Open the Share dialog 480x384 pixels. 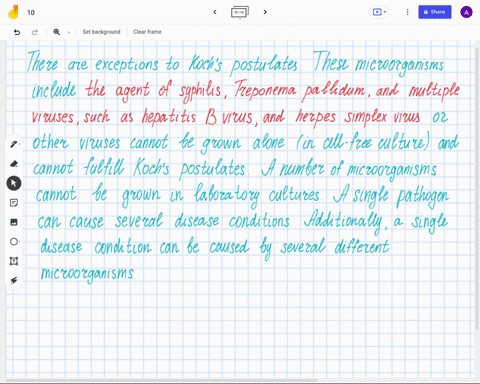[x=435, y=12]
